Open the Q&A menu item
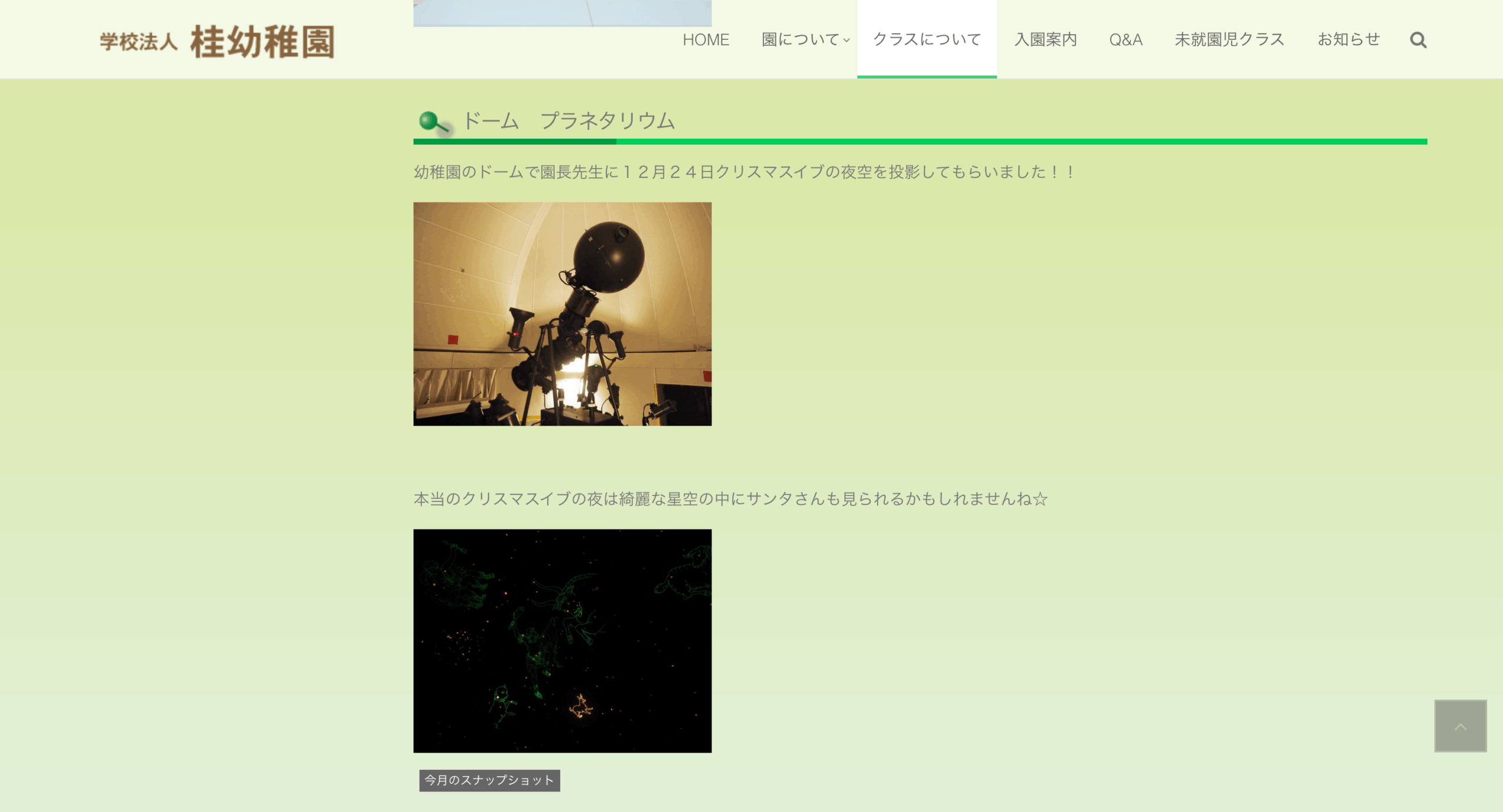 point(1125,40)
